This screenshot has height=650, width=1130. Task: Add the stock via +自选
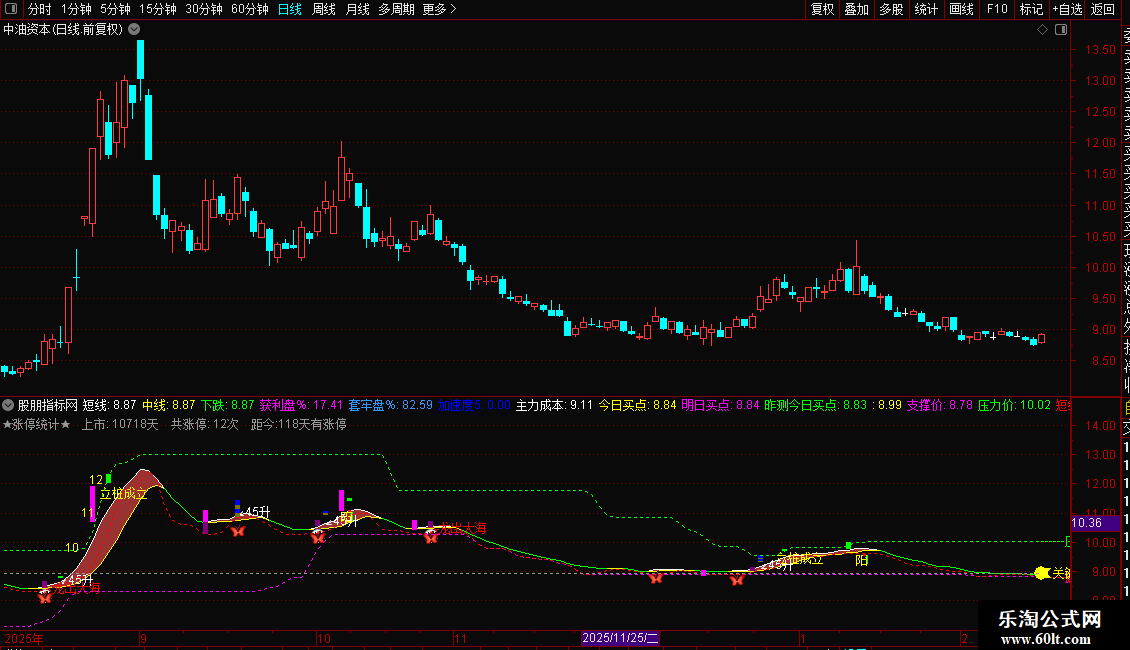(x=1067, y=9)
